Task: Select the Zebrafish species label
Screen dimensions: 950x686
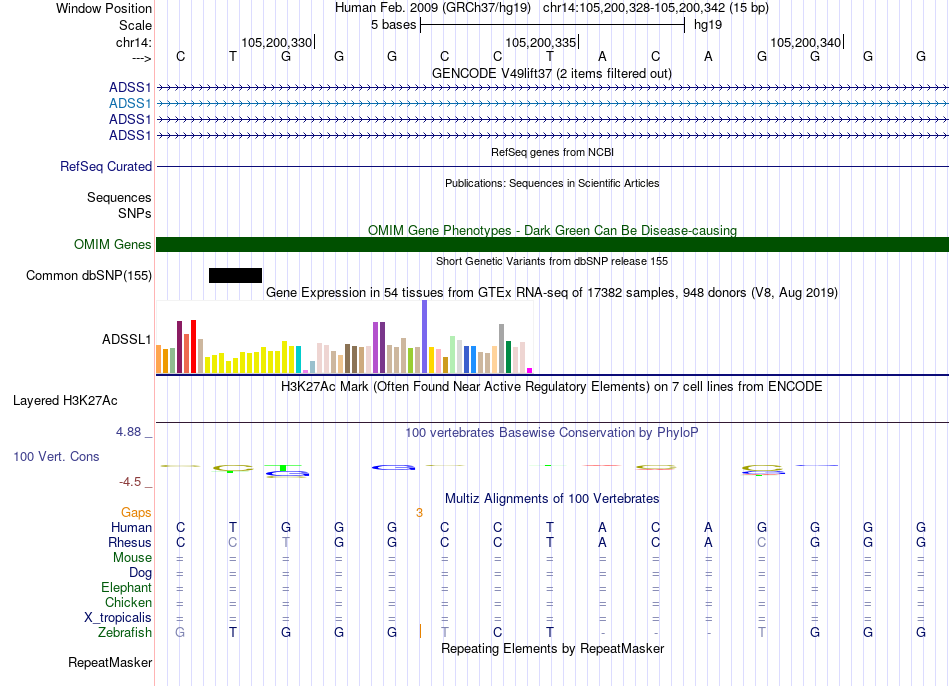Action: pos(125,633)
